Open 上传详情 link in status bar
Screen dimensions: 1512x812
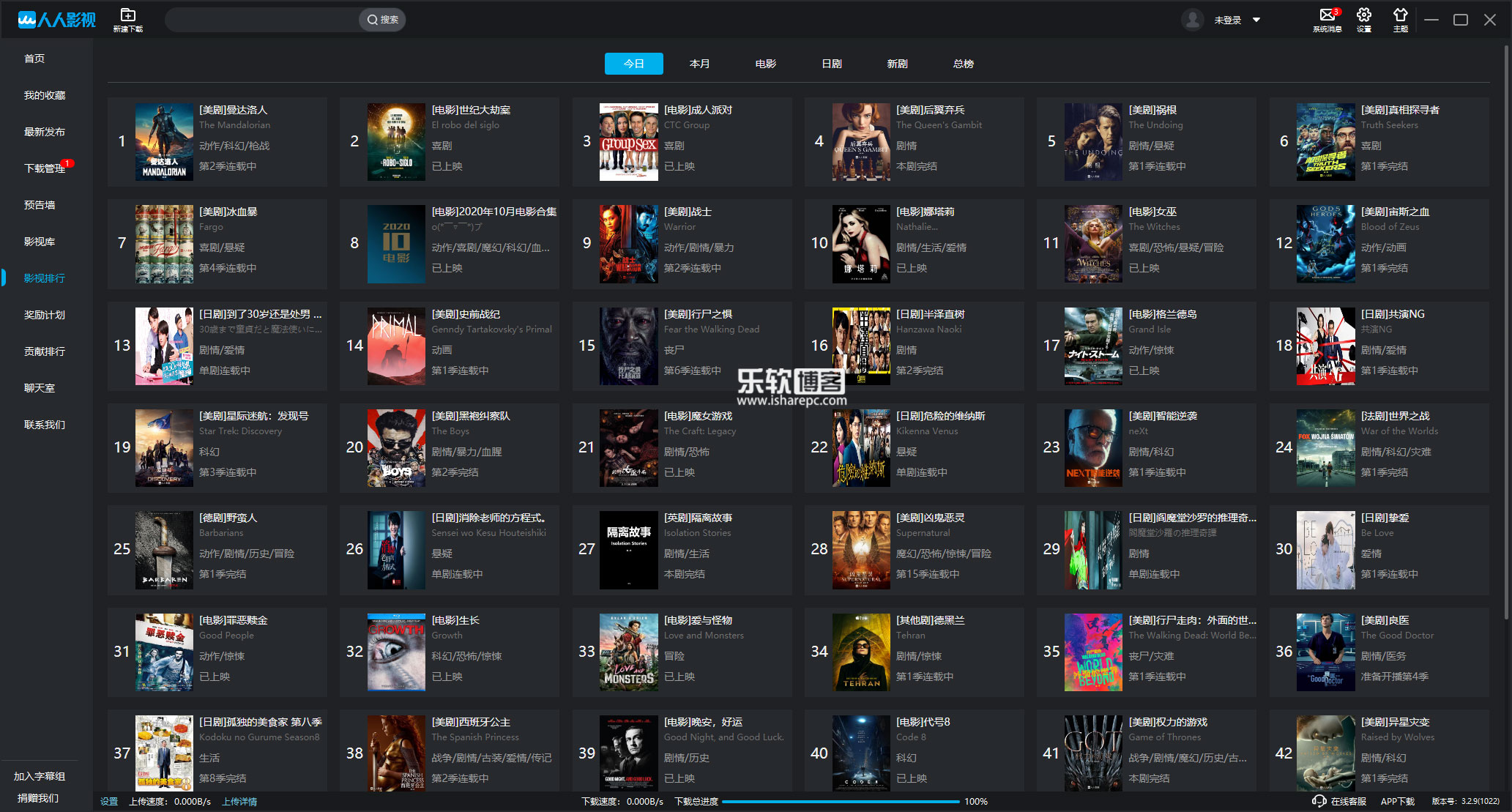[x=239, y=802]
